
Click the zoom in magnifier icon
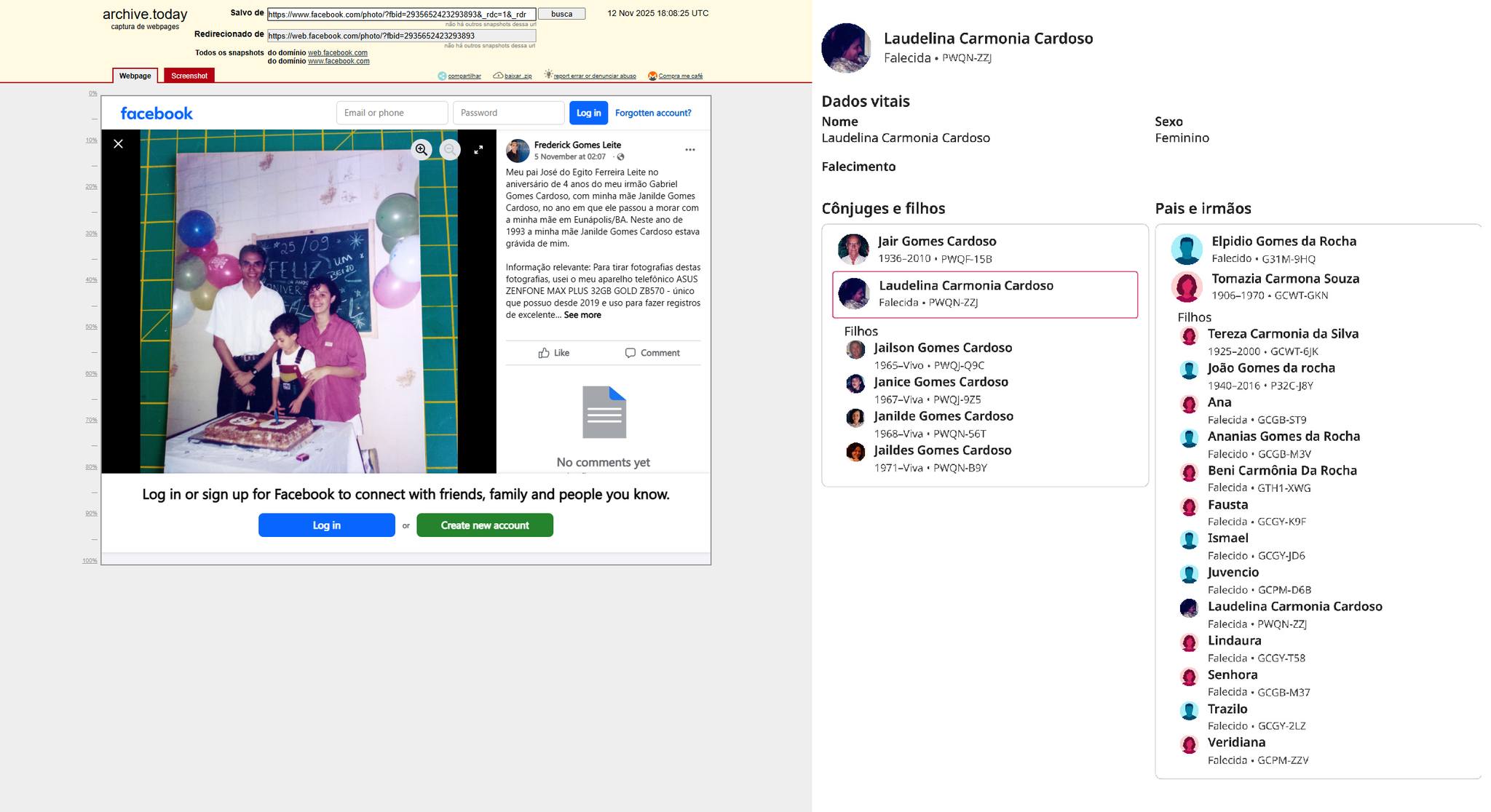[421, 150]
